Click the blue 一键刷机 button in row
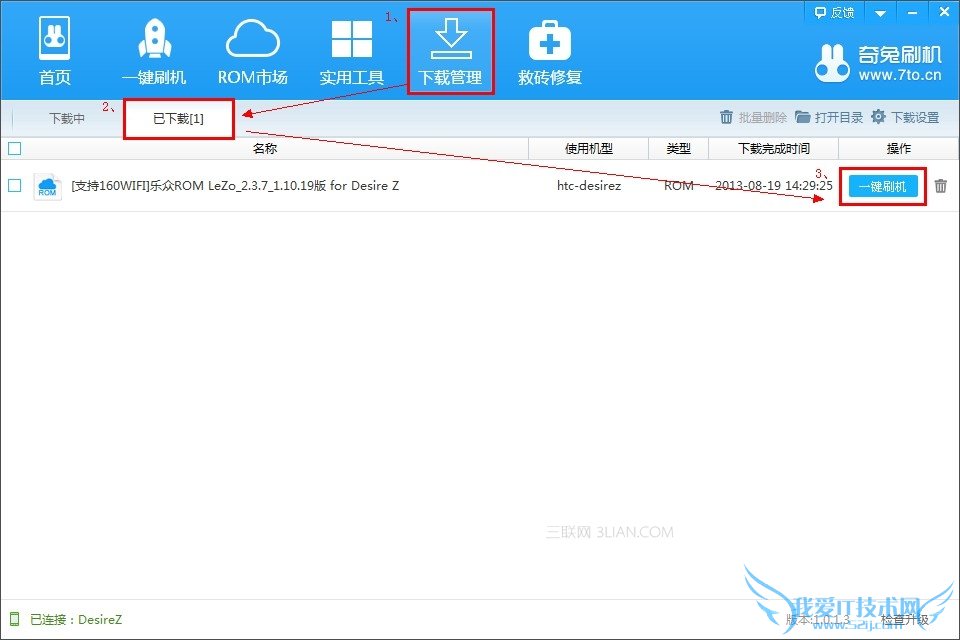Screen dimensions: 960x640 point(883,186)
